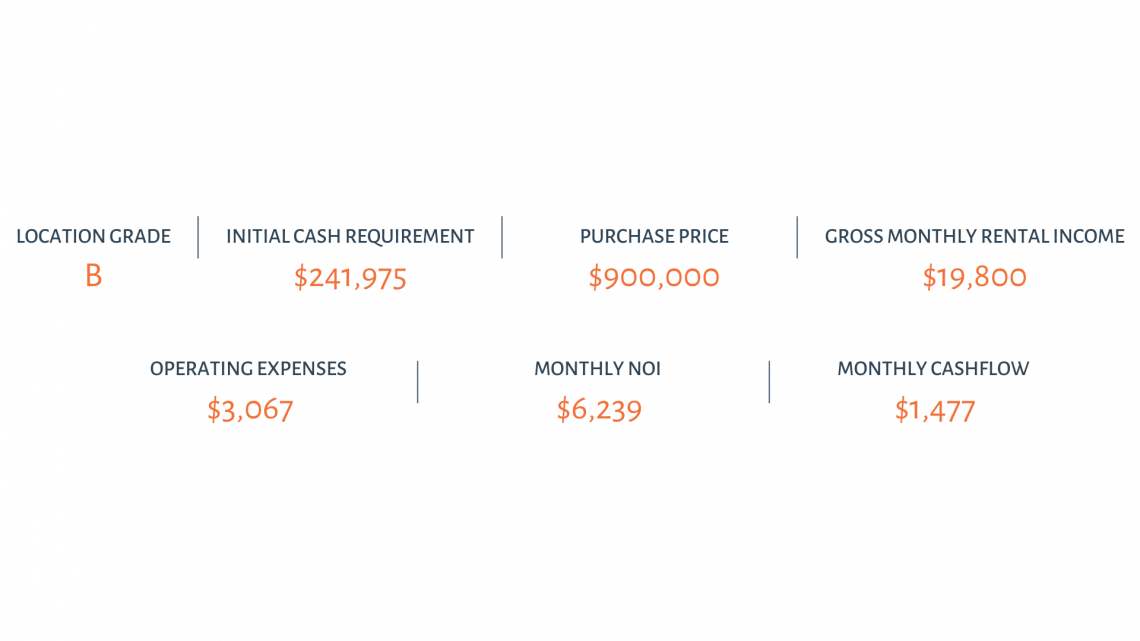This screenshot has width=1140, height=641.
Task: Click the Initial Cash Requirement heading
Action: tap(350, 236)
